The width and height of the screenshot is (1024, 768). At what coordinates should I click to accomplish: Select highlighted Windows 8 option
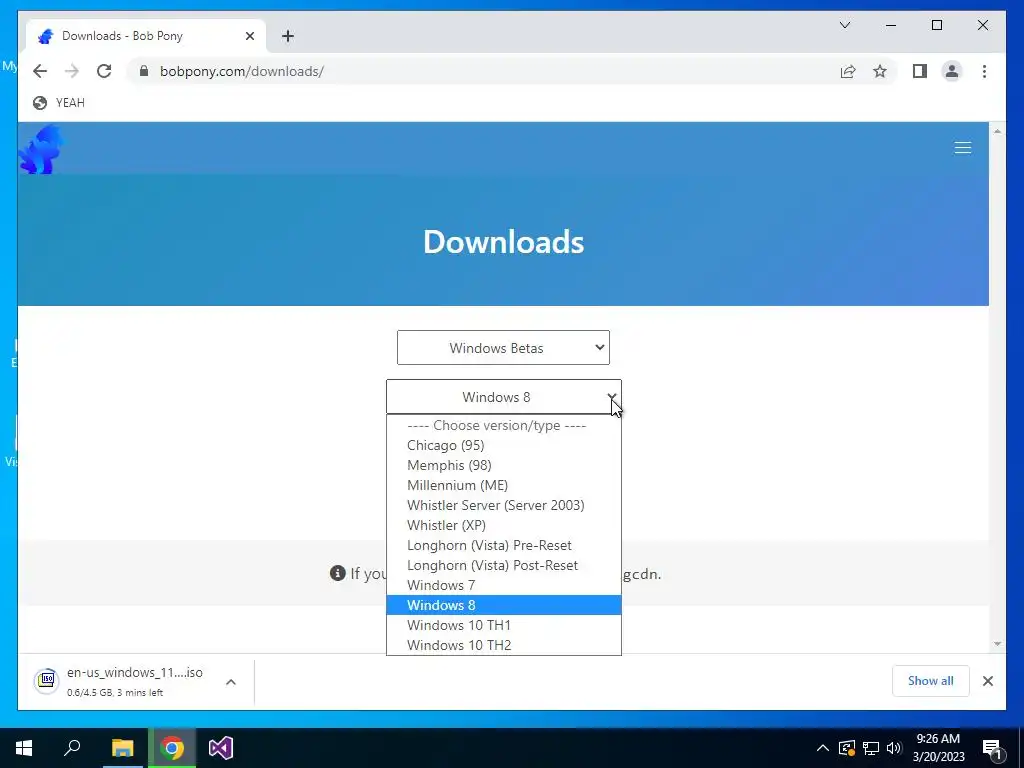click(504, 605)
